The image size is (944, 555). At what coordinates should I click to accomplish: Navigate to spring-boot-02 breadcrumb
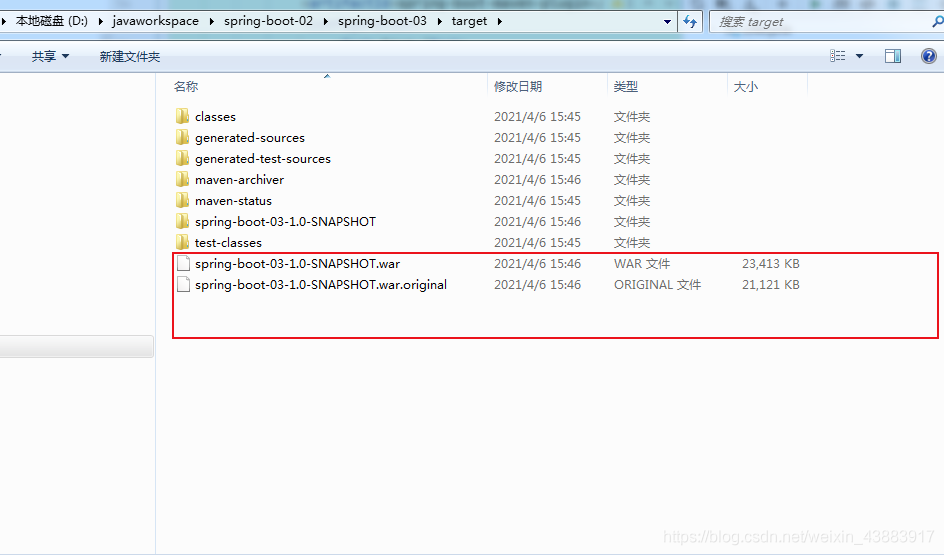tap(269, 21)
